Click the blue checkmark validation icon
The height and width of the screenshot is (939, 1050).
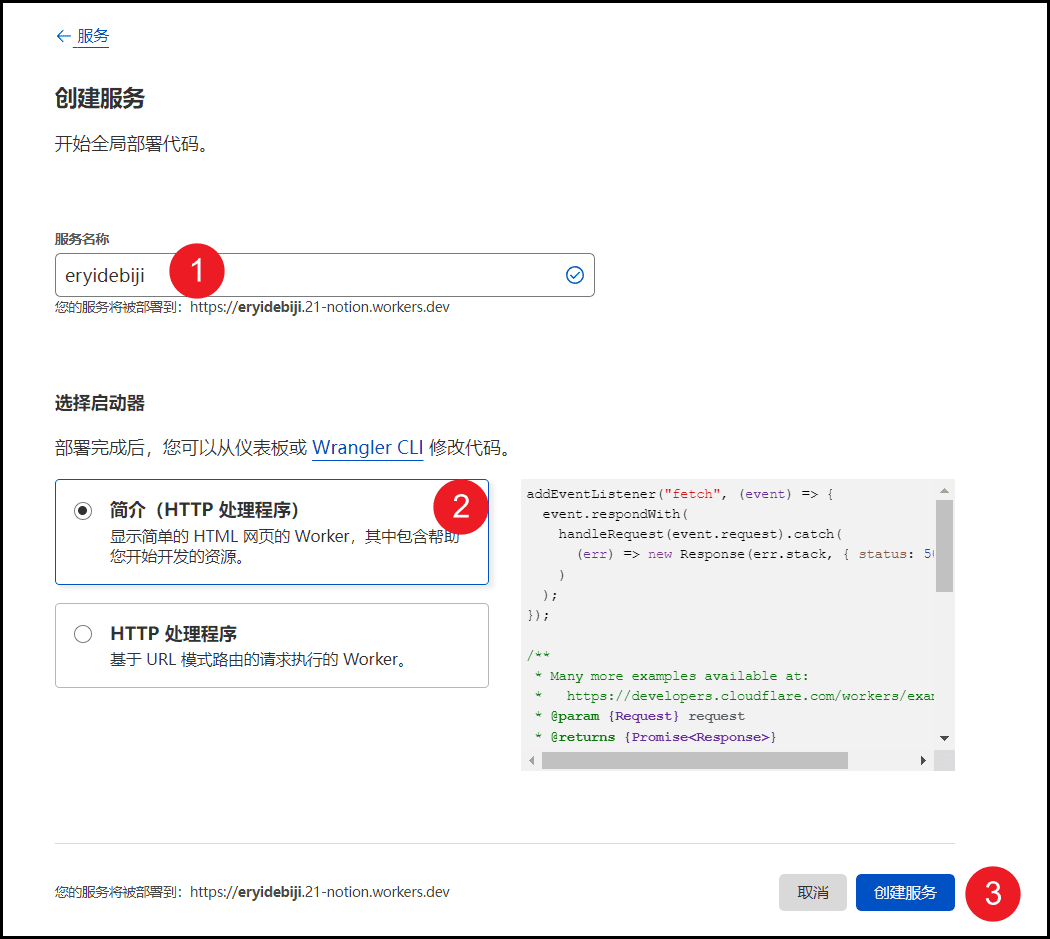pyautogui.click(x=575, y=275)
